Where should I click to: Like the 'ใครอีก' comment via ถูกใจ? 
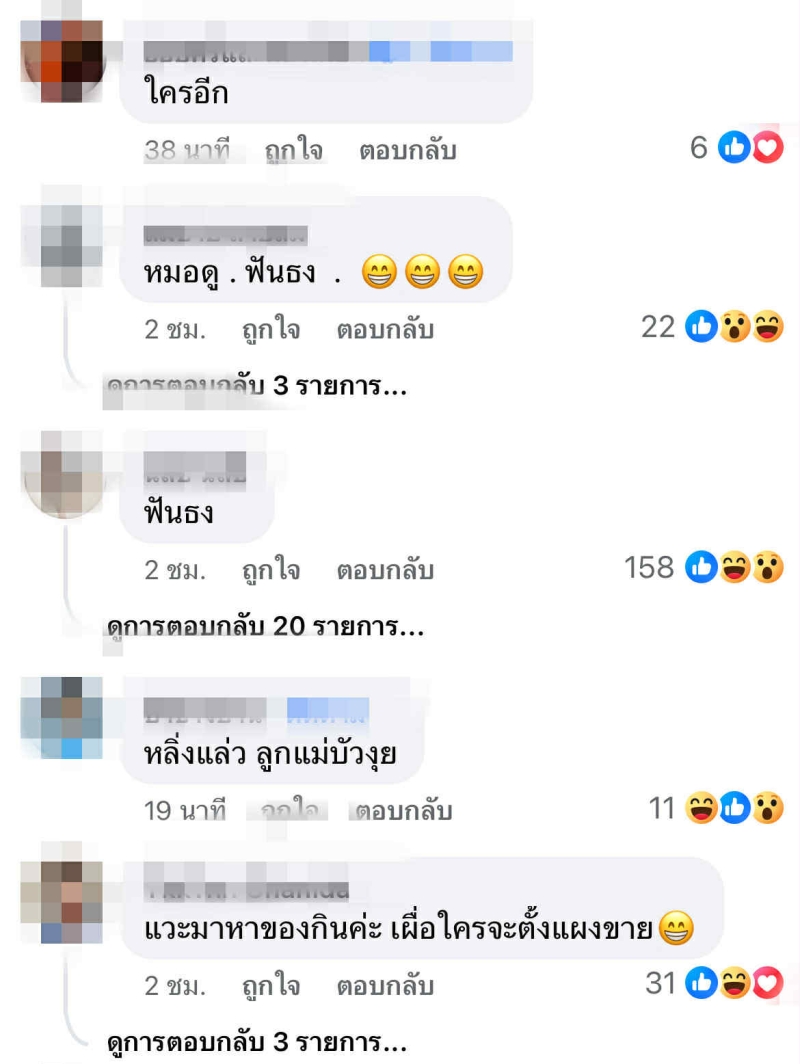(293, 150)
